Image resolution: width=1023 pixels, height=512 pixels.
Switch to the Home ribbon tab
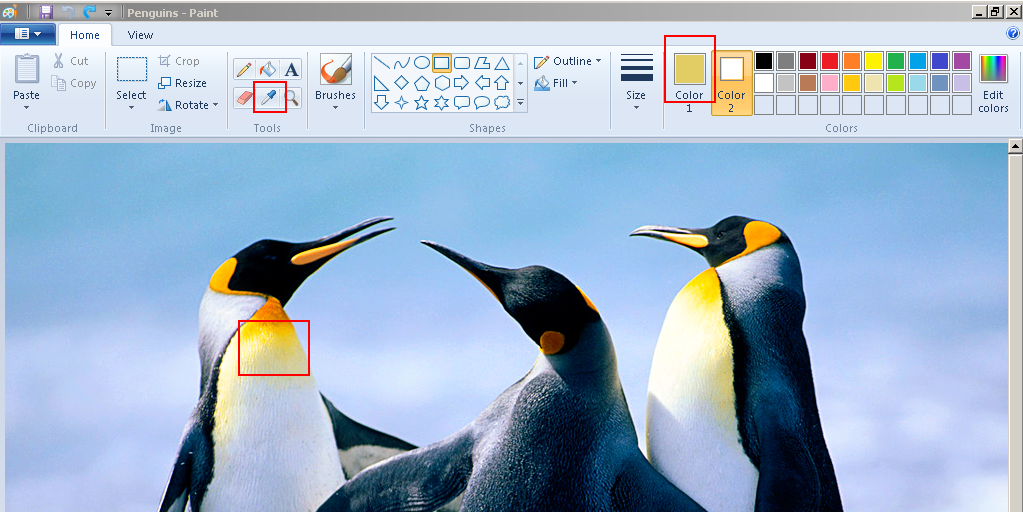(x=85, y=35)
